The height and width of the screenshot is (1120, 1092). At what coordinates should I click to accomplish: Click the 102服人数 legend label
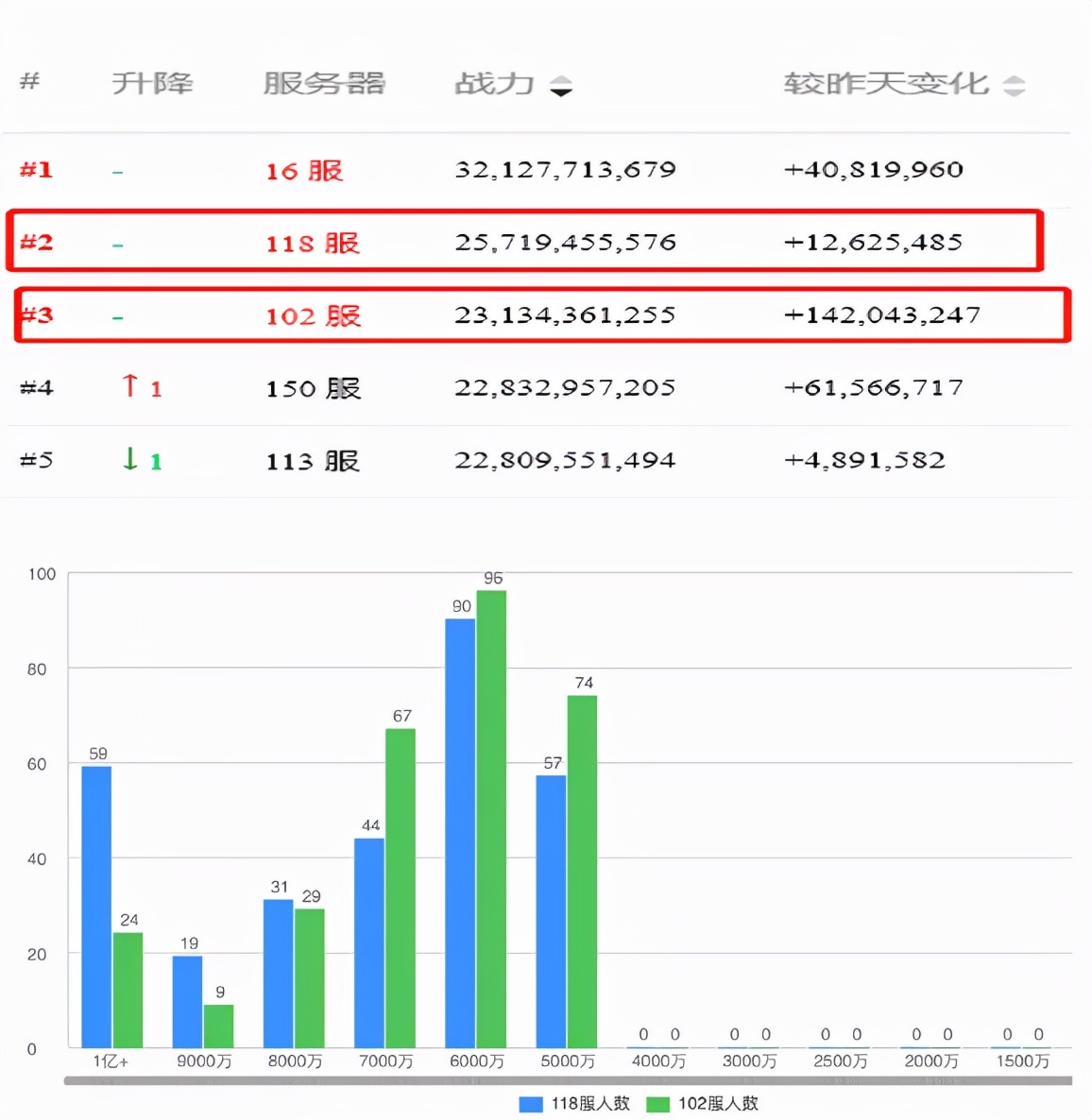coord(718,1104)
